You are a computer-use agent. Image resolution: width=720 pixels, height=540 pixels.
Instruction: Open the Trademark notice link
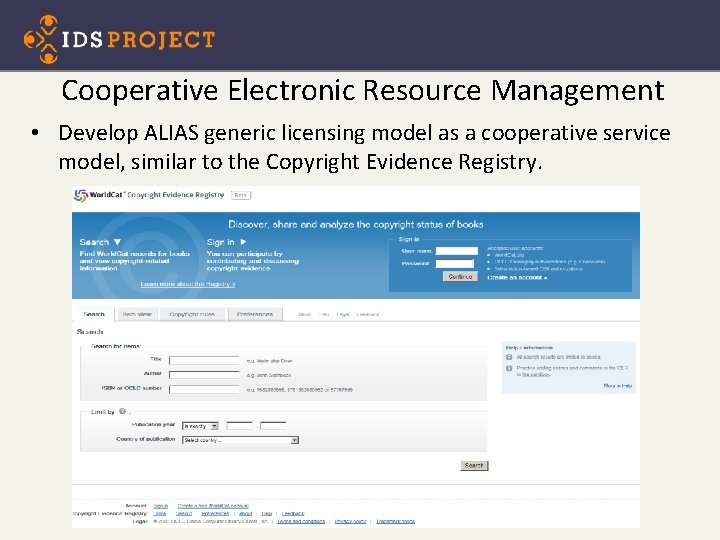[x=395, y=521]
